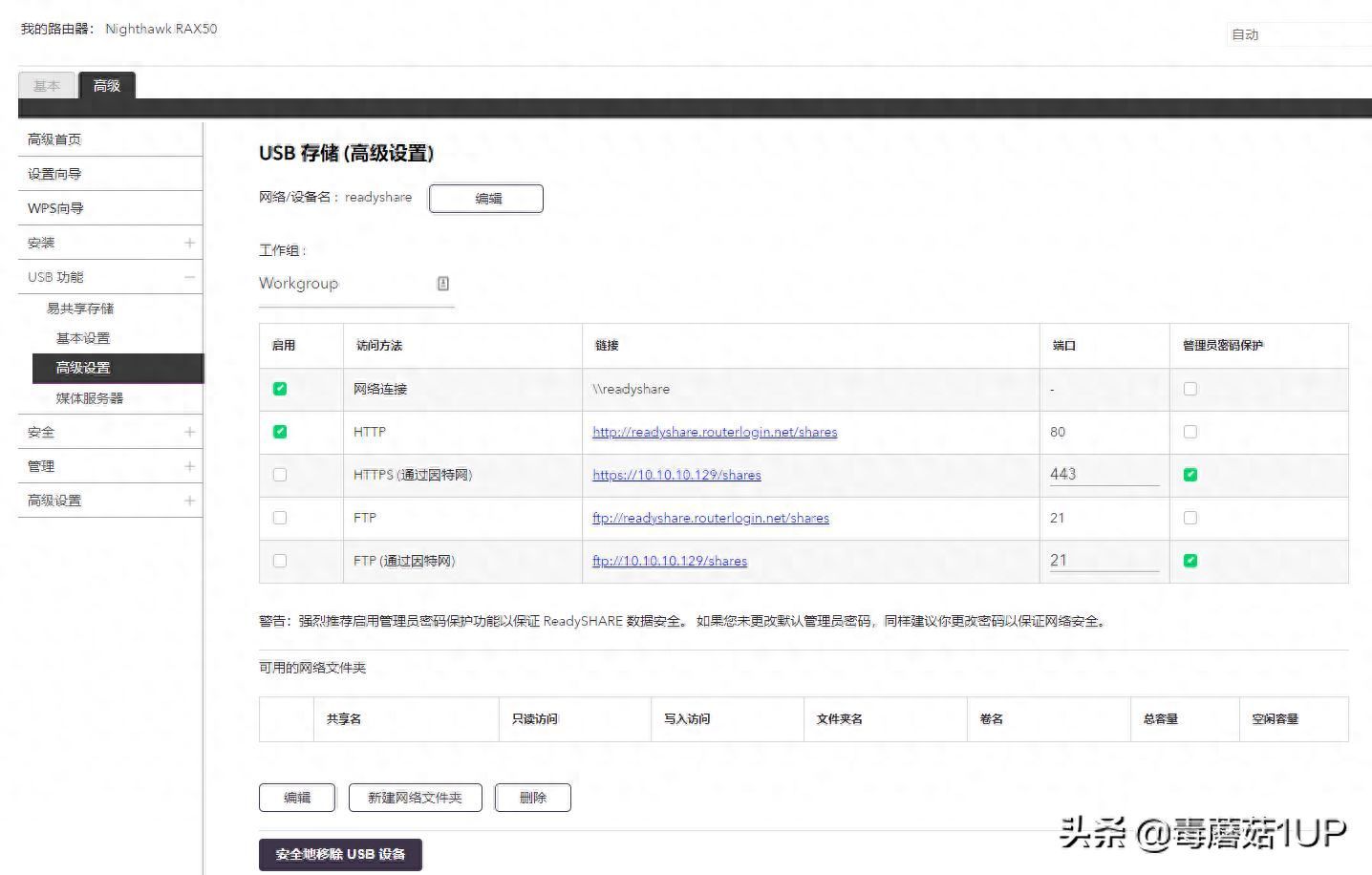Image resolution: width=1372 pixels, height=875 pixels.
Task: Enable the FTP access checkbox
Action: [x=279, y=518]
